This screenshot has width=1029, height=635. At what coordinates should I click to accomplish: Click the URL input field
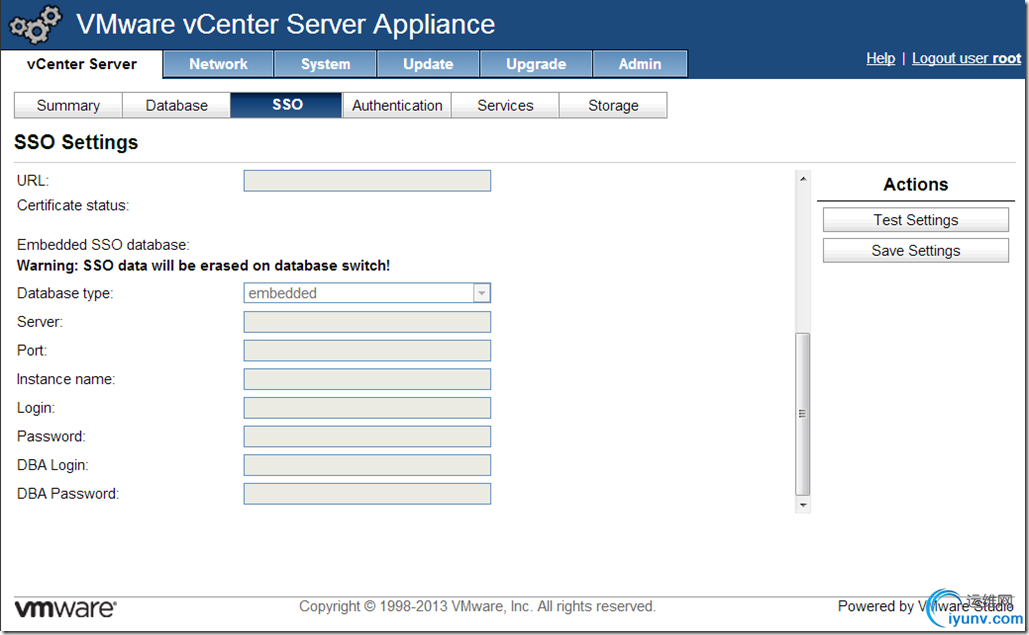pyautogui.click(x=367, y=181)
